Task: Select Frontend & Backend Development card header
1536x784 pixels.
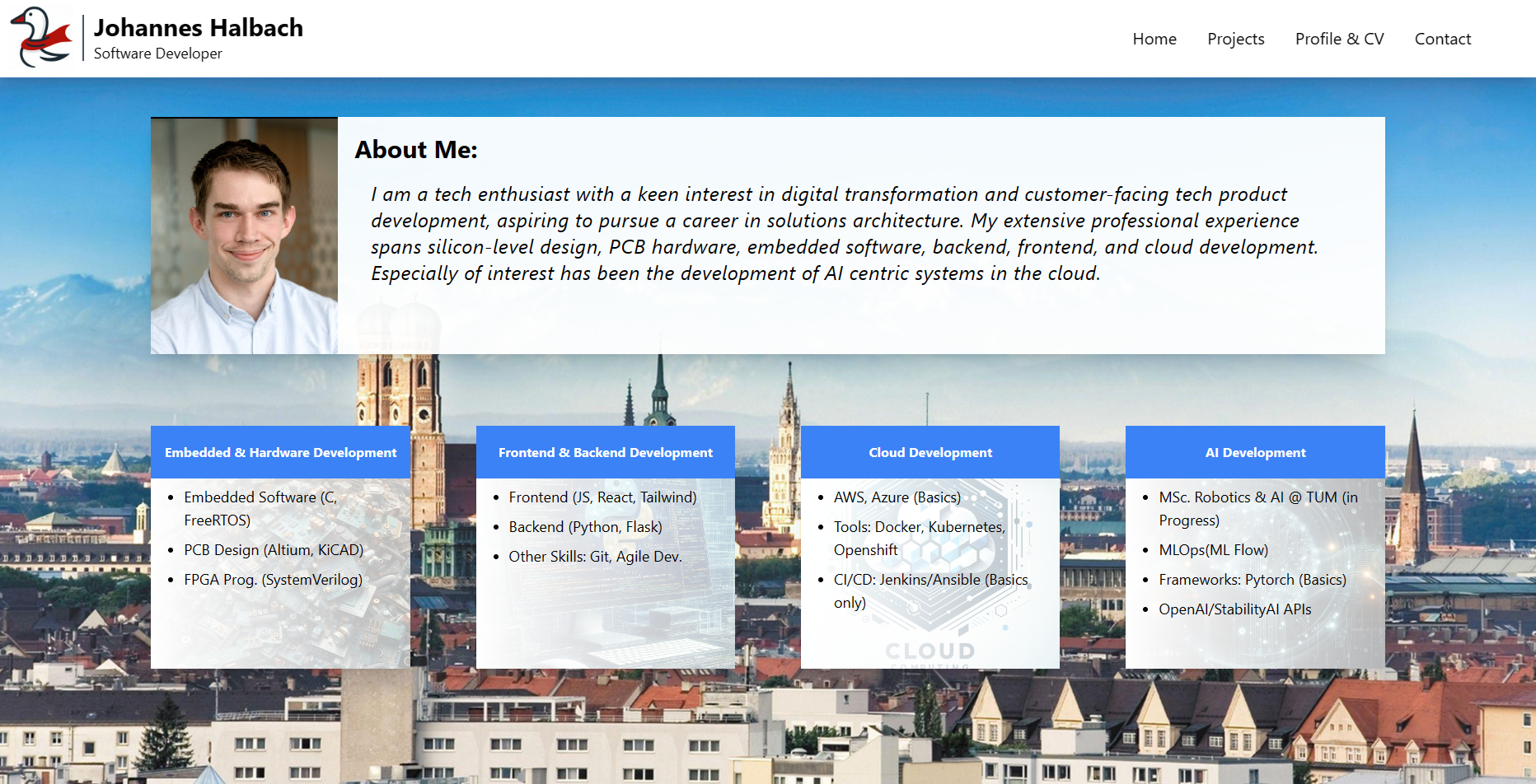Action: tap(606, 452)
